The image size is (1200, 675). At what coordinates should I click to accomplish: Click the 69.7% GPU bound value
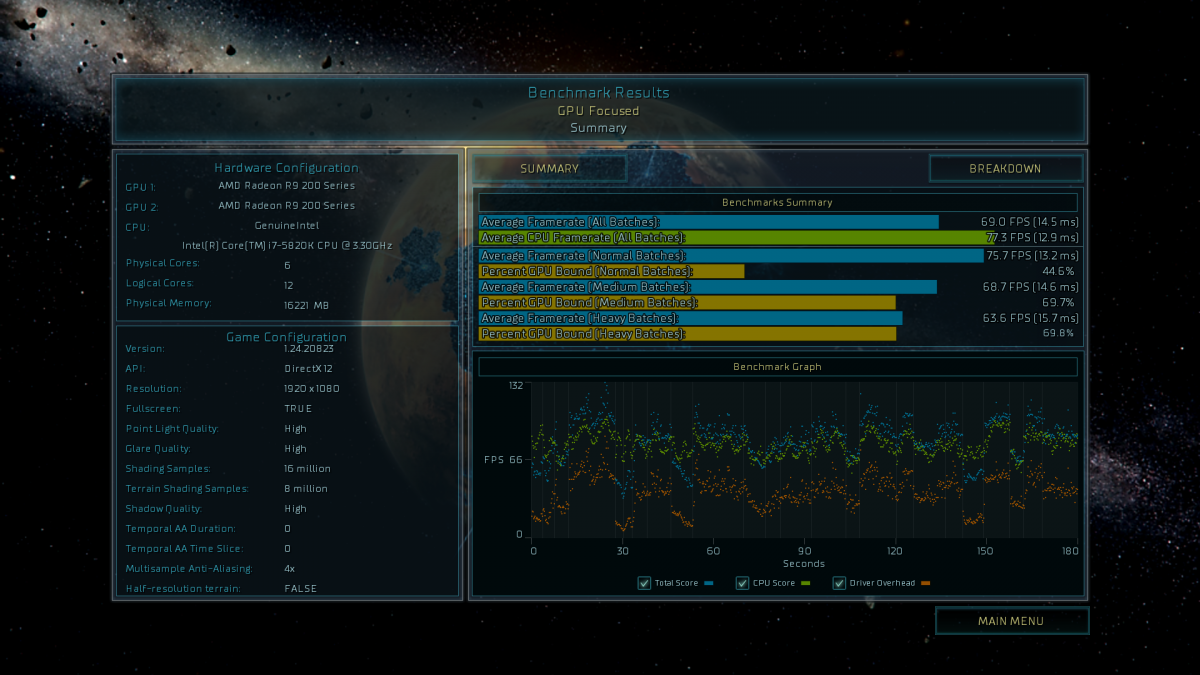pos(1058,302)
